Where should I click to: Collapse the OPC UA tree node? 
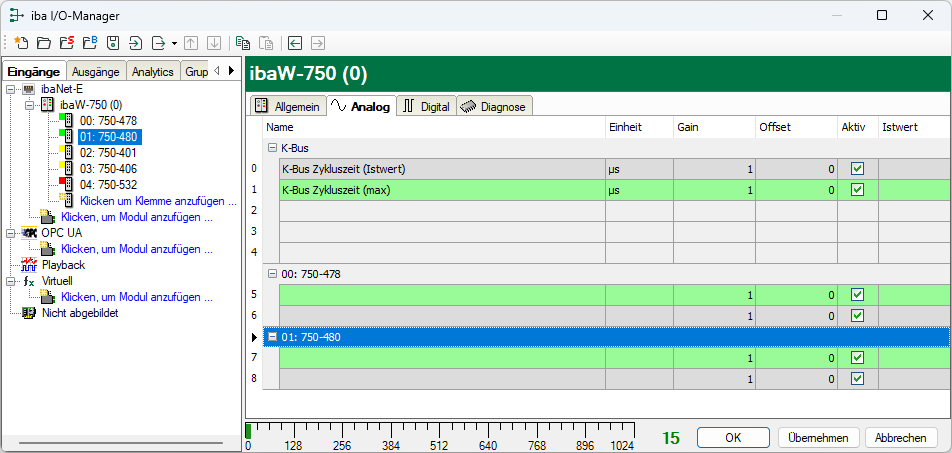[x=10, y=233]
